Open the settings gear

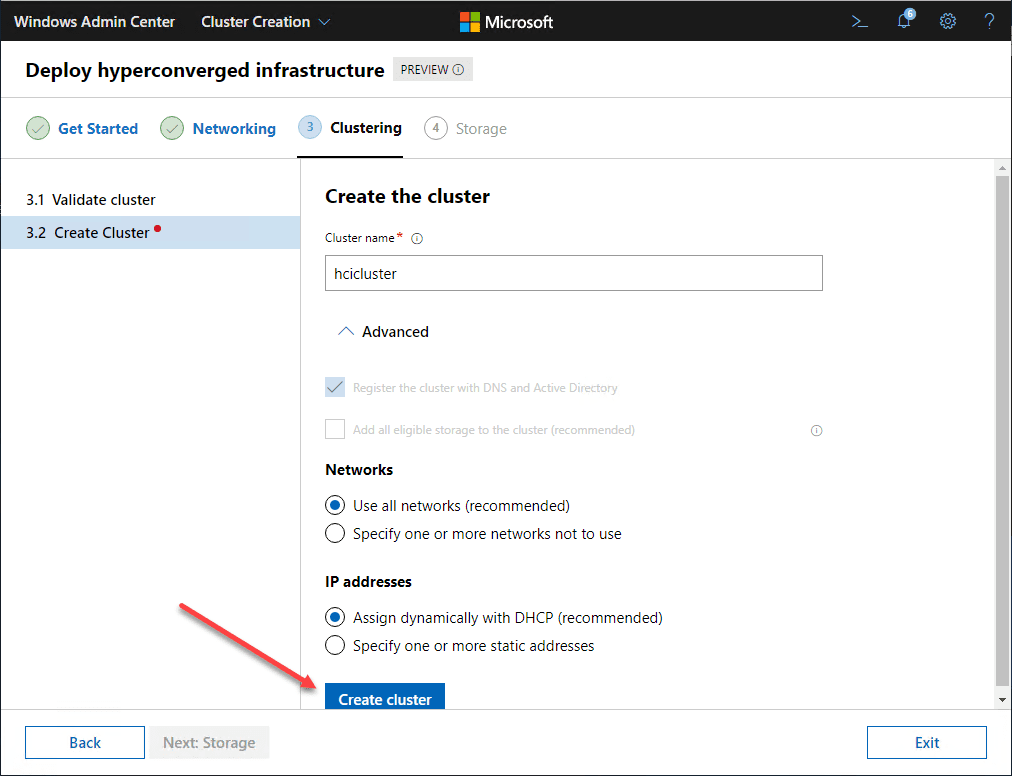pos(947,21)
